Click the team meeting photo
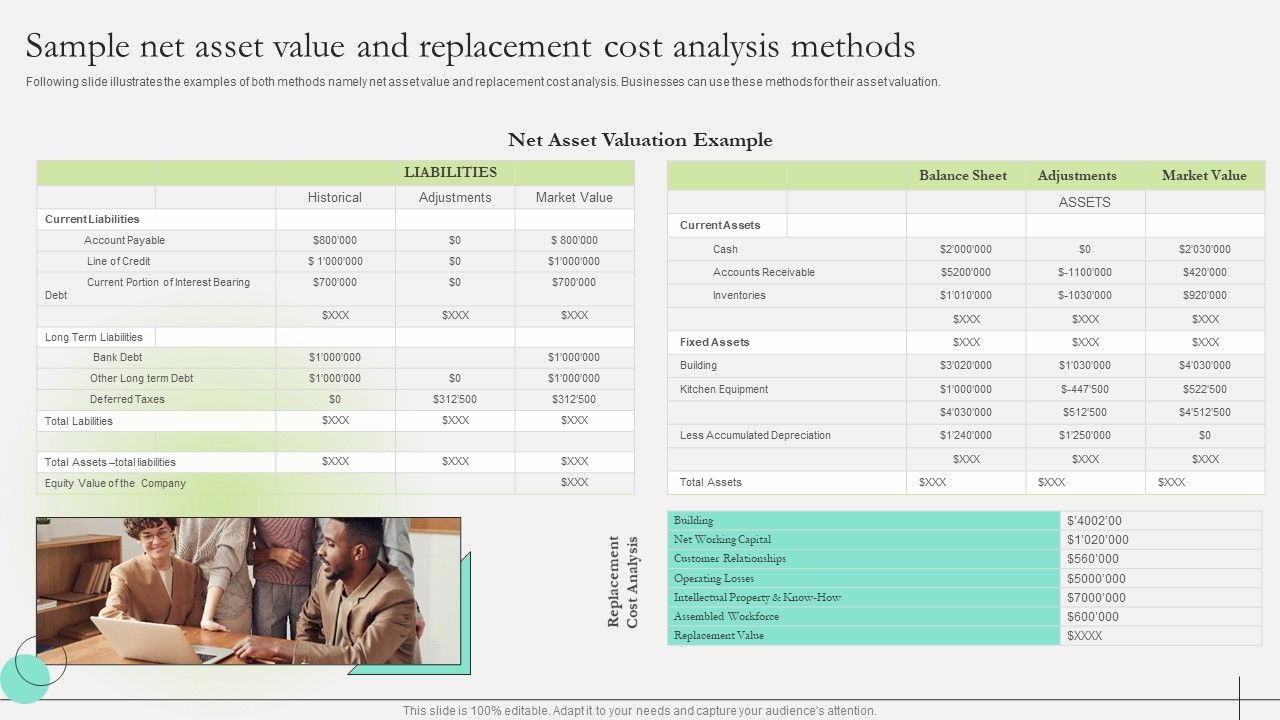Screen dimensions: 1280x720 [x=248, y=590]
